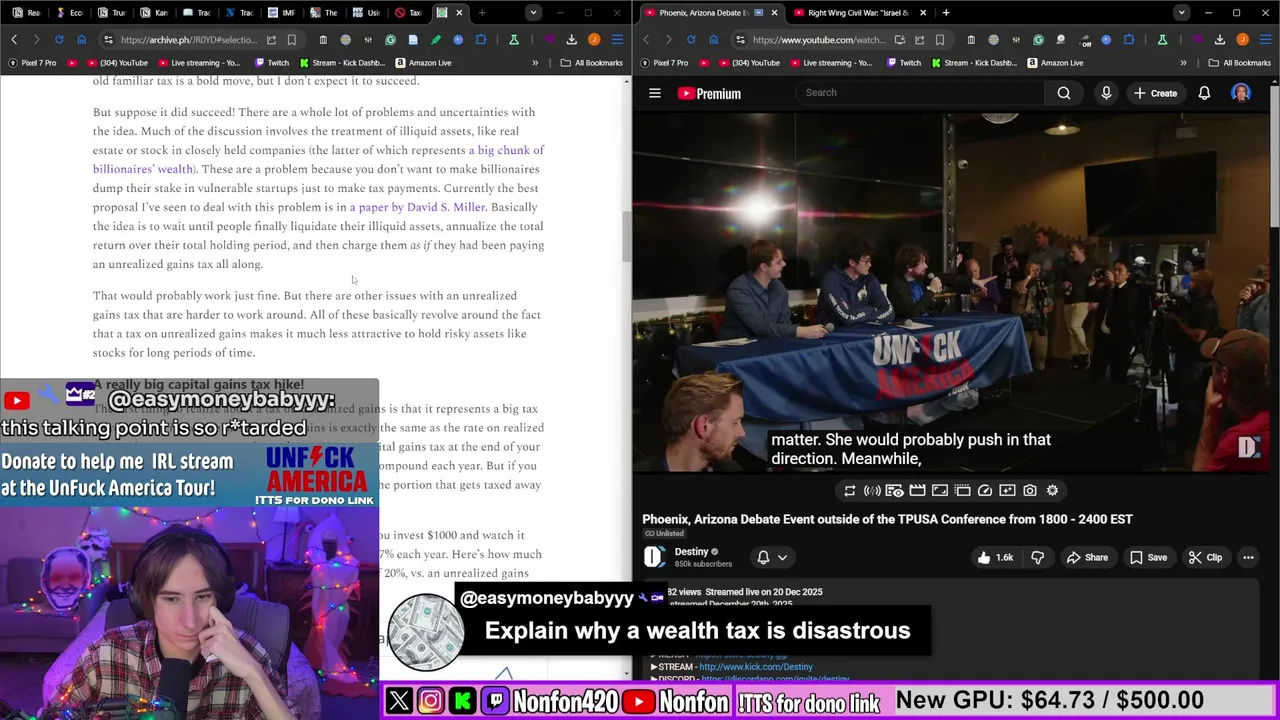Viewport: 1280px width, 720px height.
Task: Open All Bookmarks folder in archive window
Action: [x=592, y=63]
